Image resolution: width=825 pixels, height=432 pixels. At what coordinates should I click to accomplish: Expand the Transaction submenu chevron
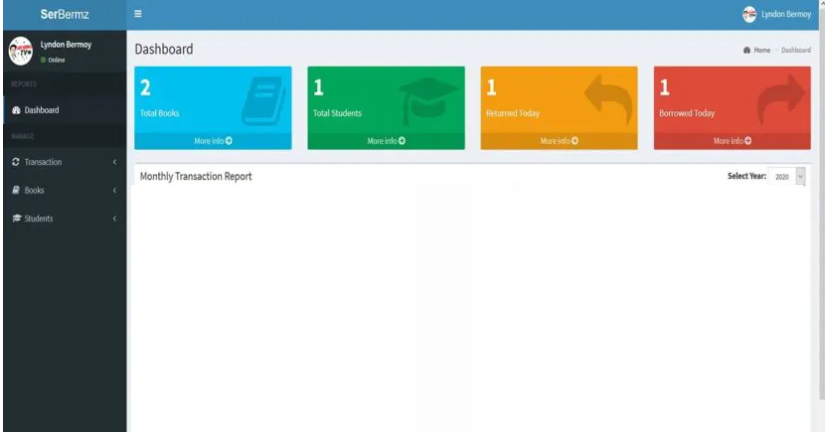point(115,162)
